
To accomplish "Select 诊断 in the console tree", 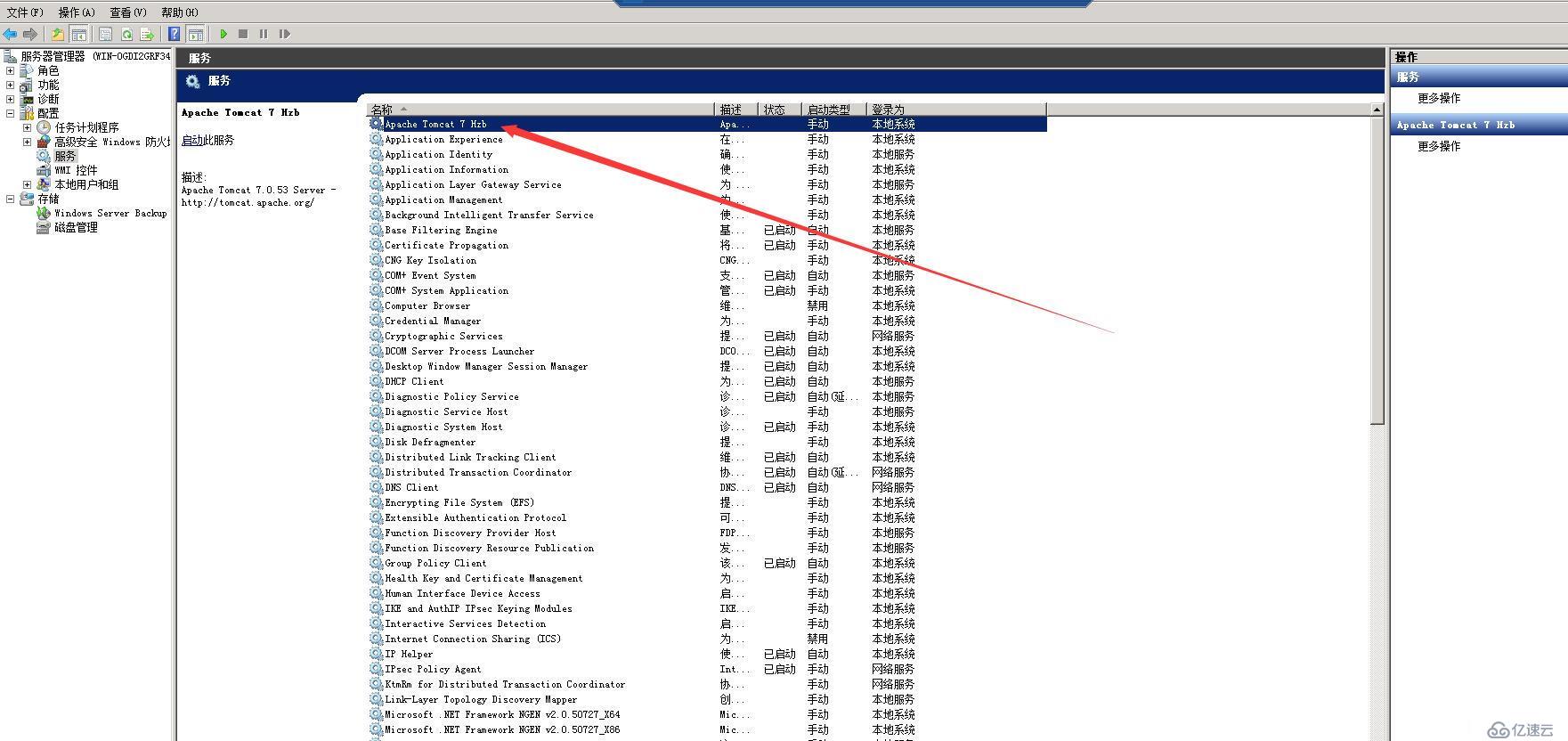I will tap(48, 99).
